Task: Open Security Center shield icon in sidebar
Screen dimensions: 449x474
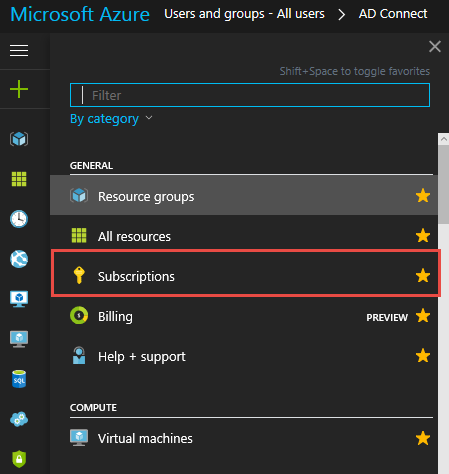Action: pyautogui.click(x=19, y=459)
